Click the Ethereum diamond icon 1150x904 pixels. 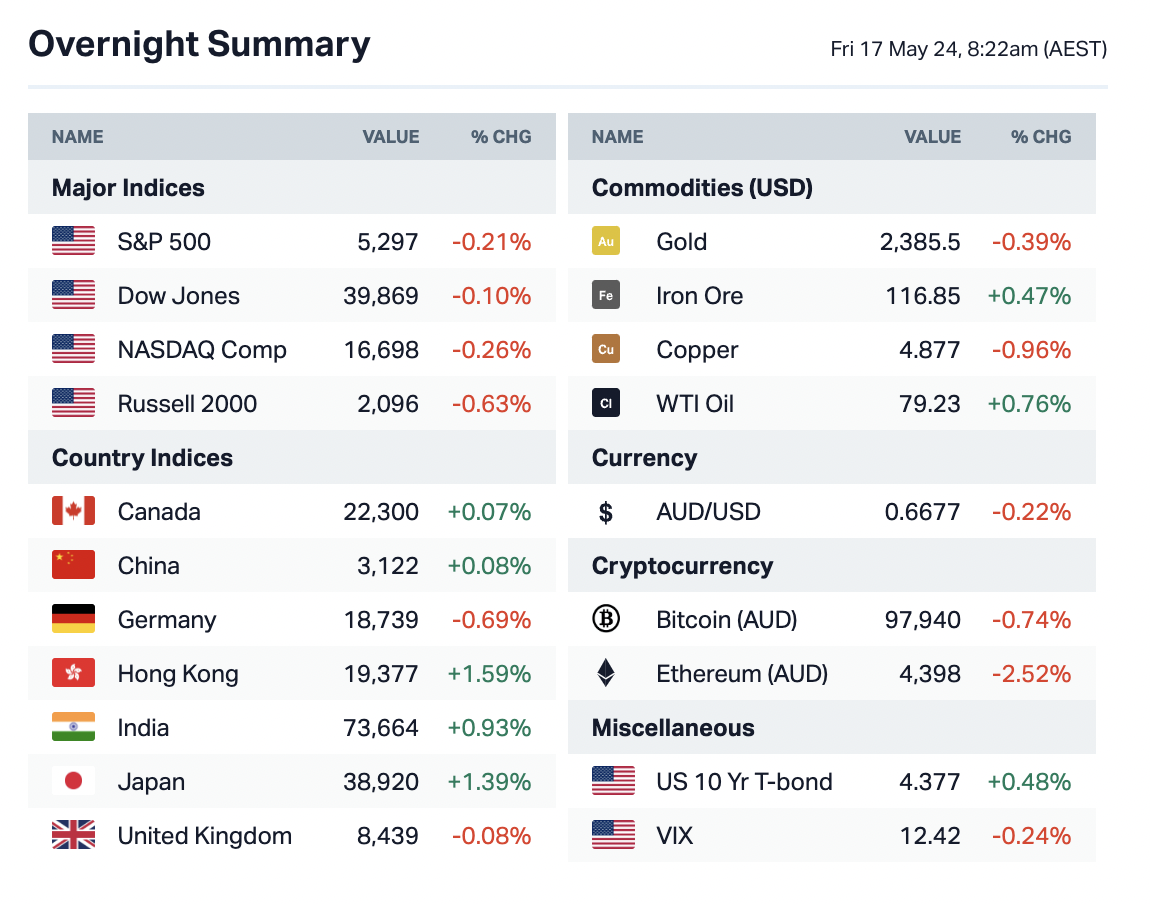coord(606,673)
